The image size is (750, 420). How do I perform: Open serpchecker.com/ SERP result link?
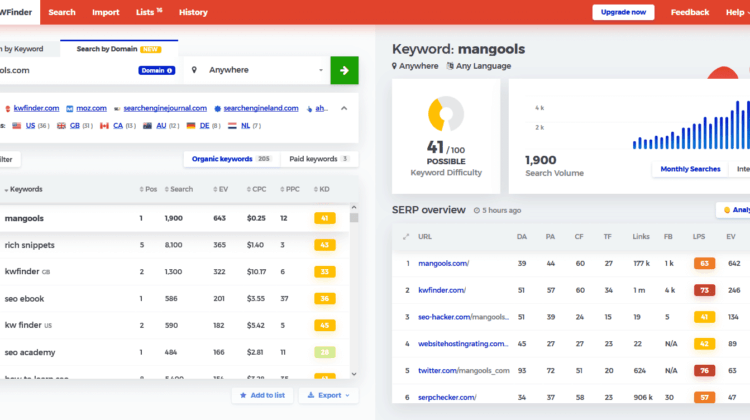pos(447,398)
